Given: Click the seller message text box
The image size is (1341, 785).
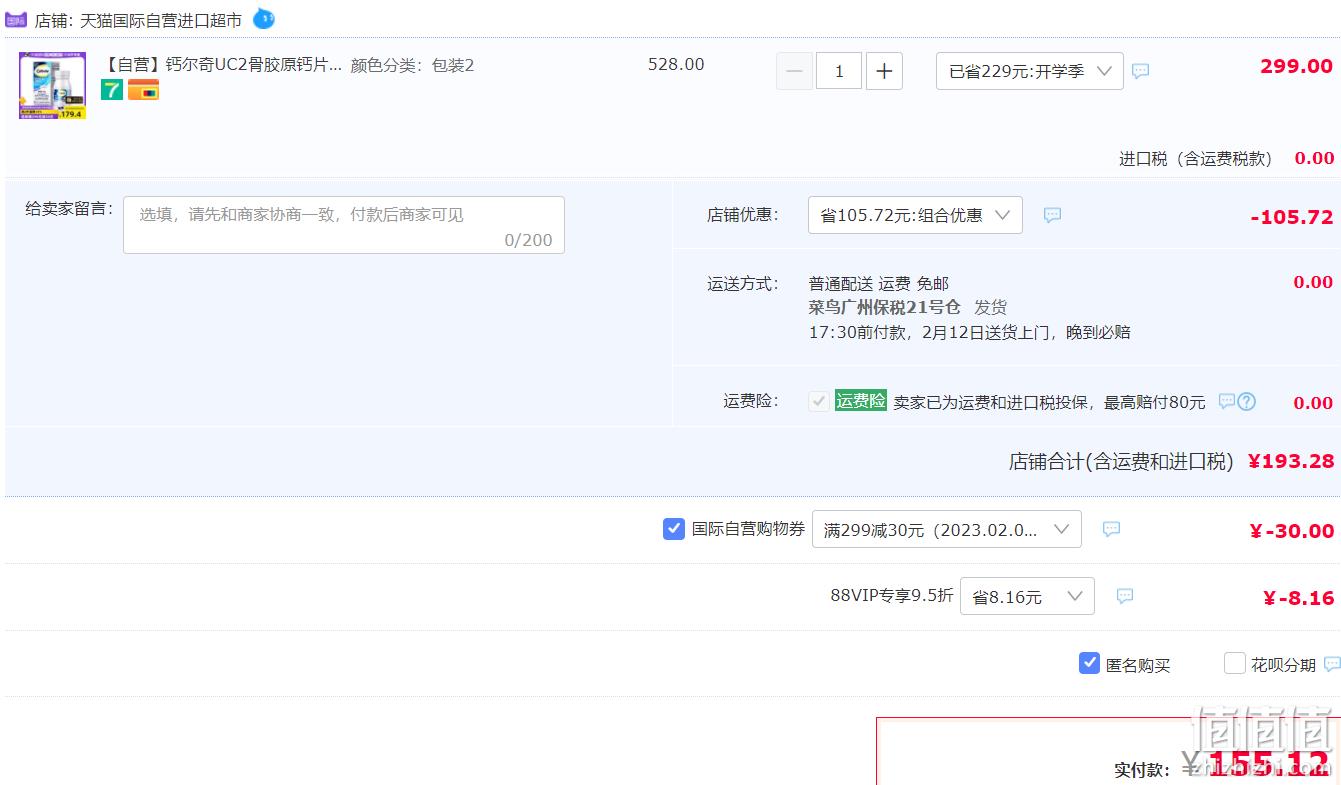Looking at the screenshot, I should [x=344, y=225].
